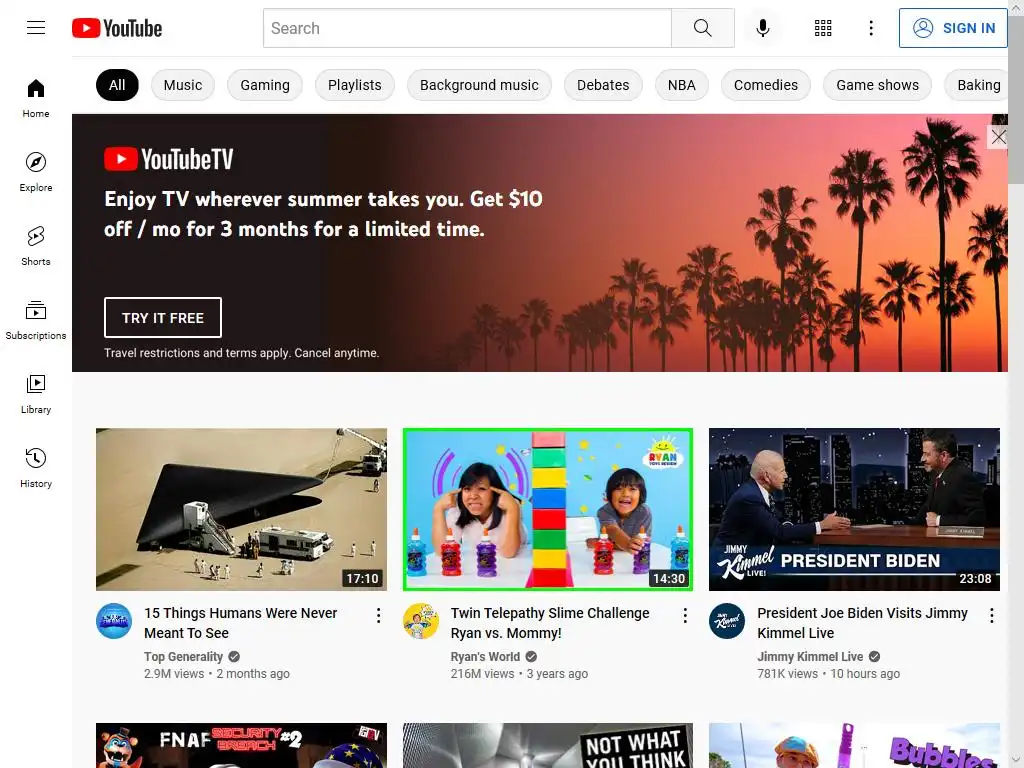Image resolution: width=1024 pixels, height=768 pixels.
Task: Open Twin Telepathy Slime Challenge title
Action: click(550, 623)
